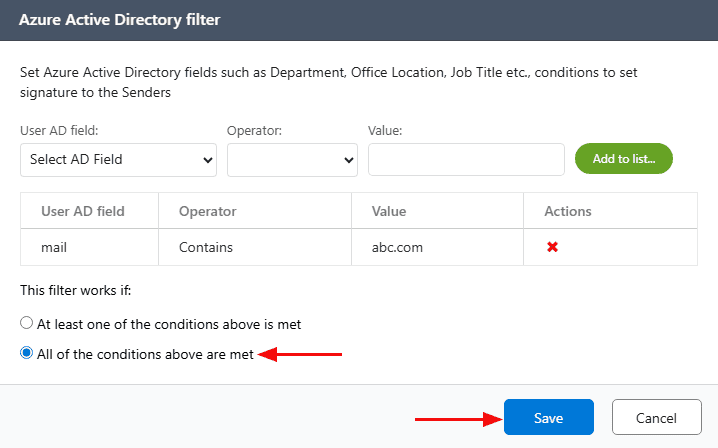Select the 'mail' cell in the table

pyautogui.click(x=54, y=247)
